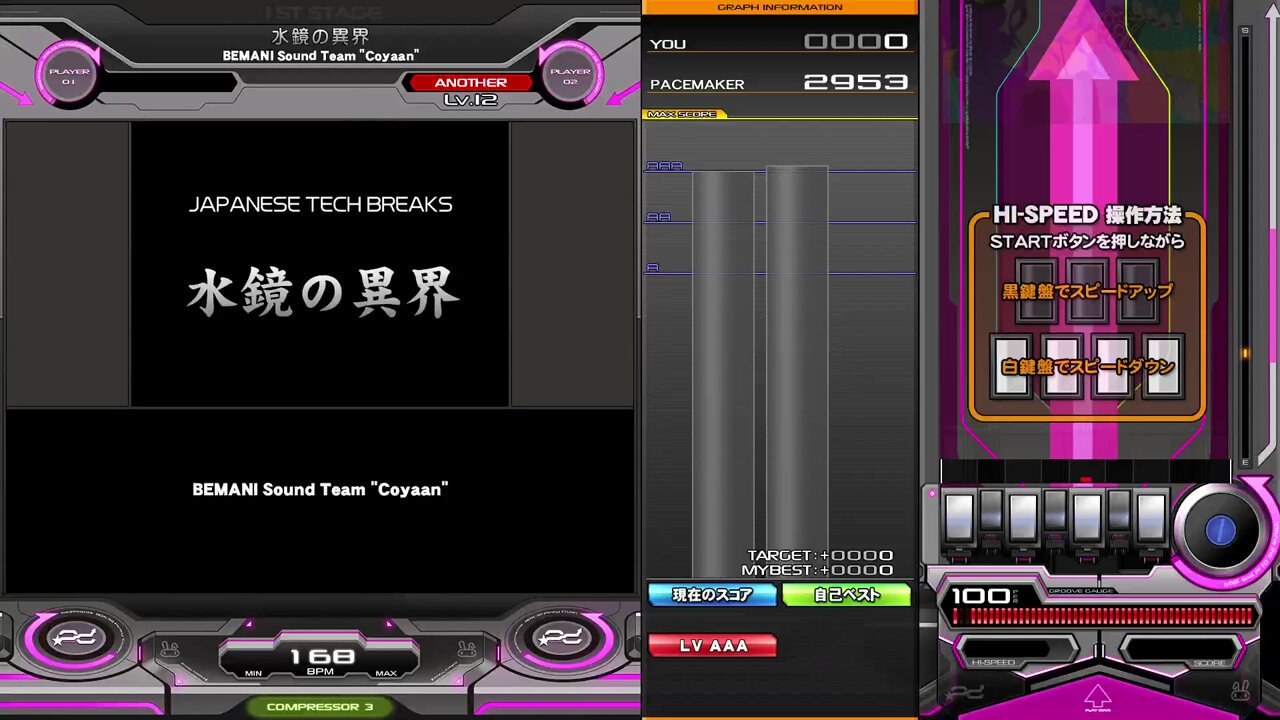Select the red LV AAA button
The width and height of the screenshot is (1280, 720).
tap(712, 646)
